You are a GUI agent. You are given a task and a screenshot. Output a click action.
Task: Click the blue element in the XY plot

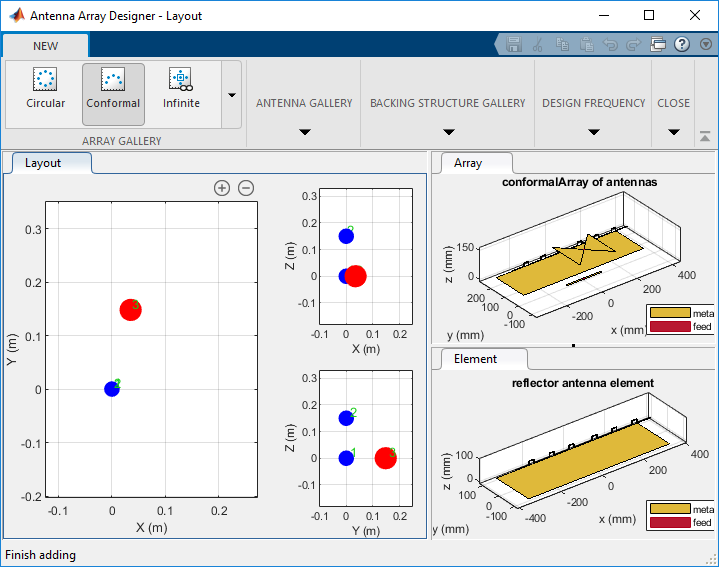click(112, 389)
